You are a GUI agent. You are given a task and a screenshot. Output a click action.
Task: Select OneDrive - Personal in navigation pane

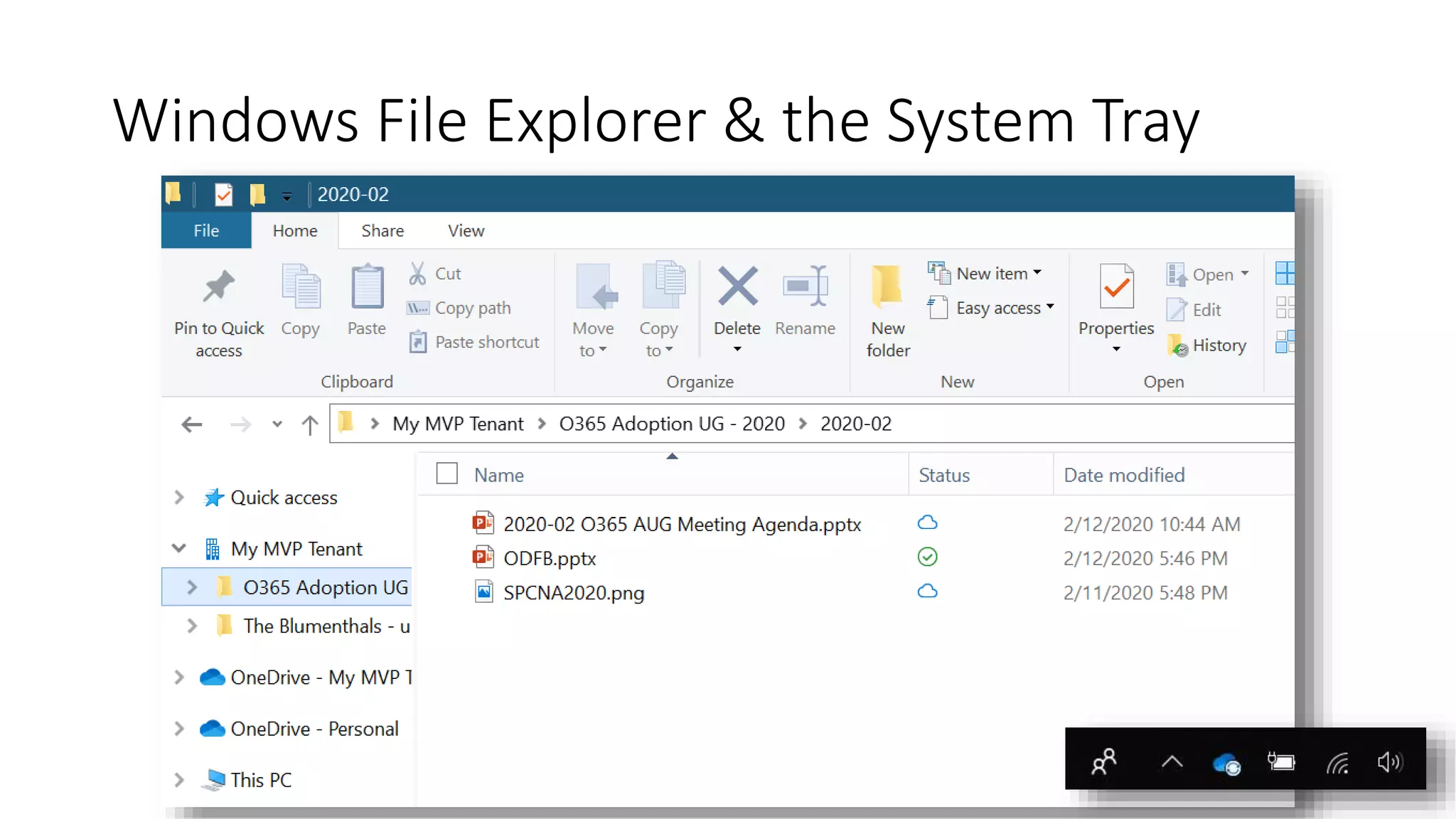coord(299,729)
